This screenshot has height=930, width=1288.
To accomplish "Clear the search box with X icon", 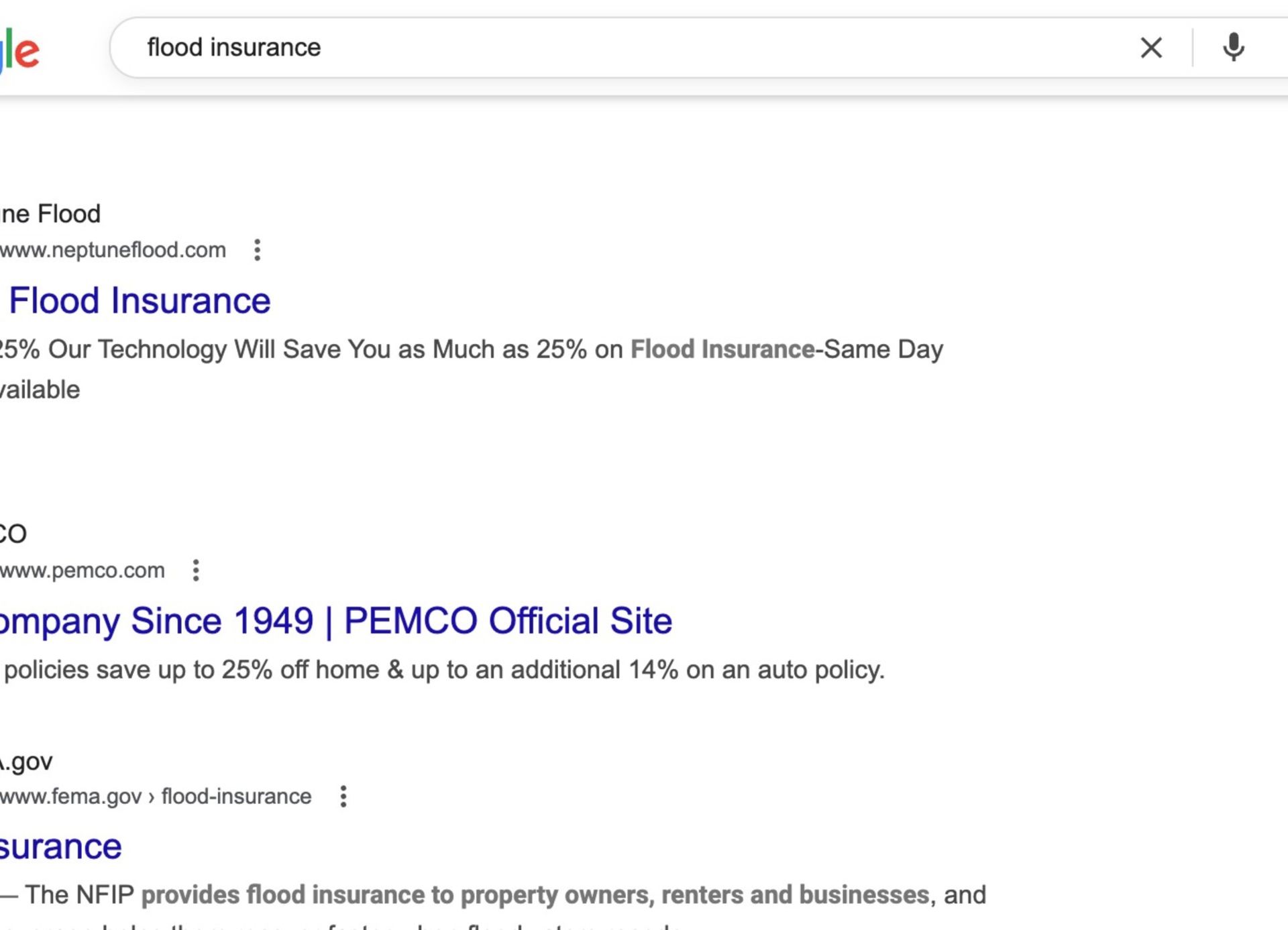I will click(1151, 48).
